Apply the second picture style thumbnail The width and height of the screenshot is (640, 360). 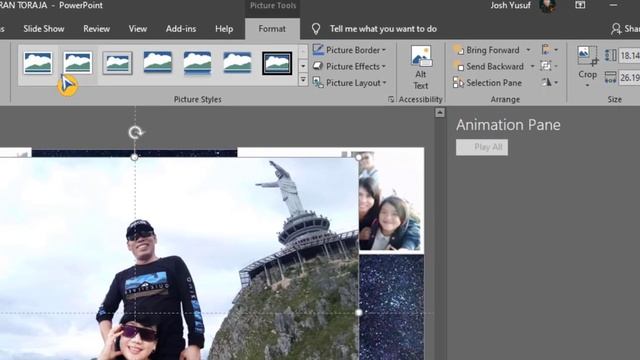coord(78,63)
